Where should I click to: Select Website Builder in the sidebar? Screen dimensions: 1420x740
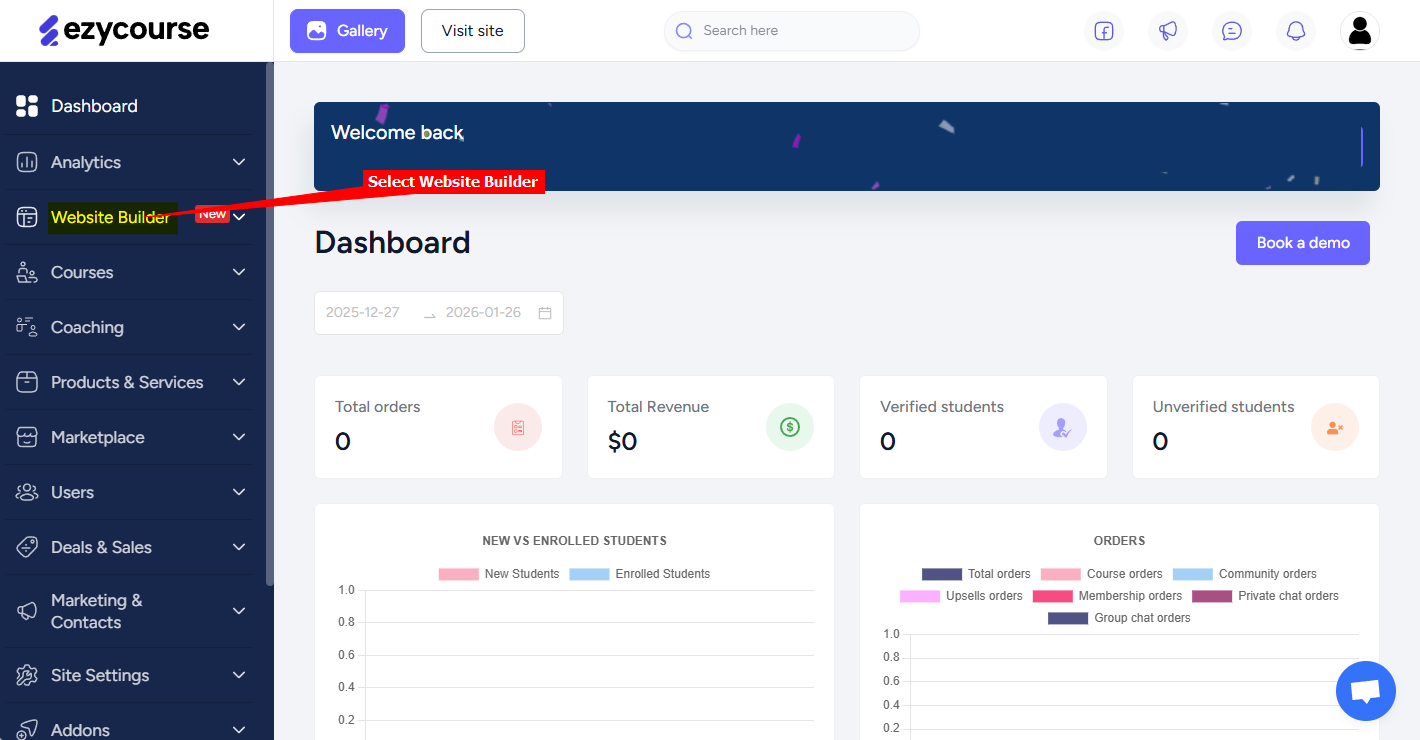[112, 217]
